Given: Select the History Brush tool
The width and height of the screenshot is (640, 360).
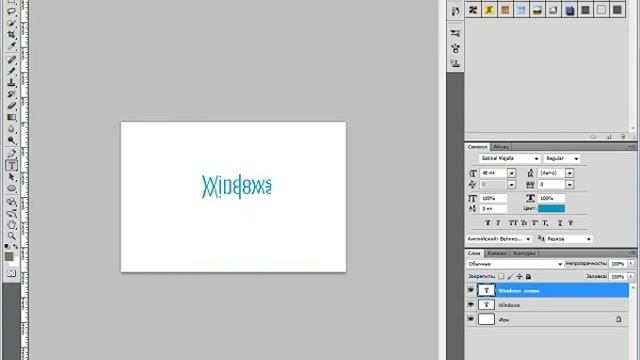Looking at the screenshot, I should click(12, 94).
